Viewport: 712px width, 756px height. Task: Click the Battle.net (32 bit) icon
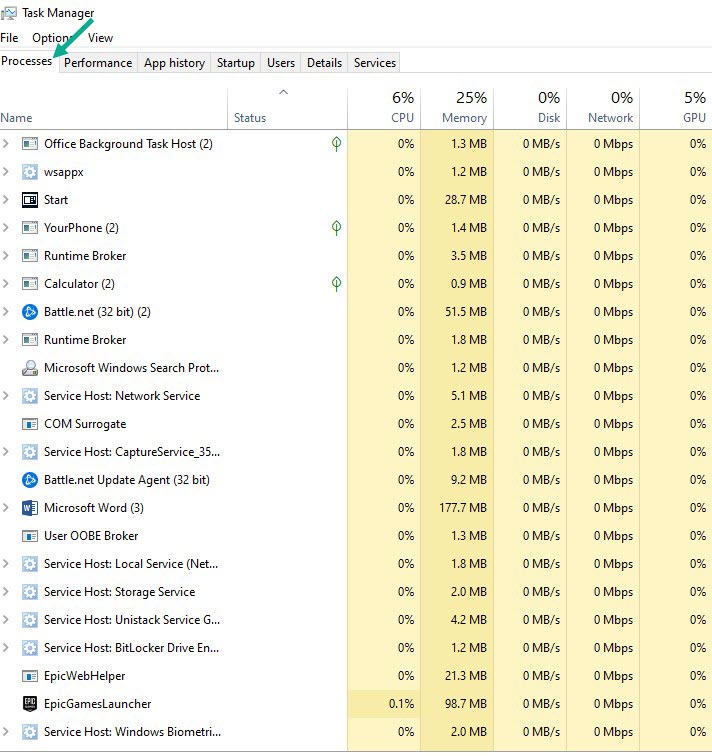click(30, 312)
